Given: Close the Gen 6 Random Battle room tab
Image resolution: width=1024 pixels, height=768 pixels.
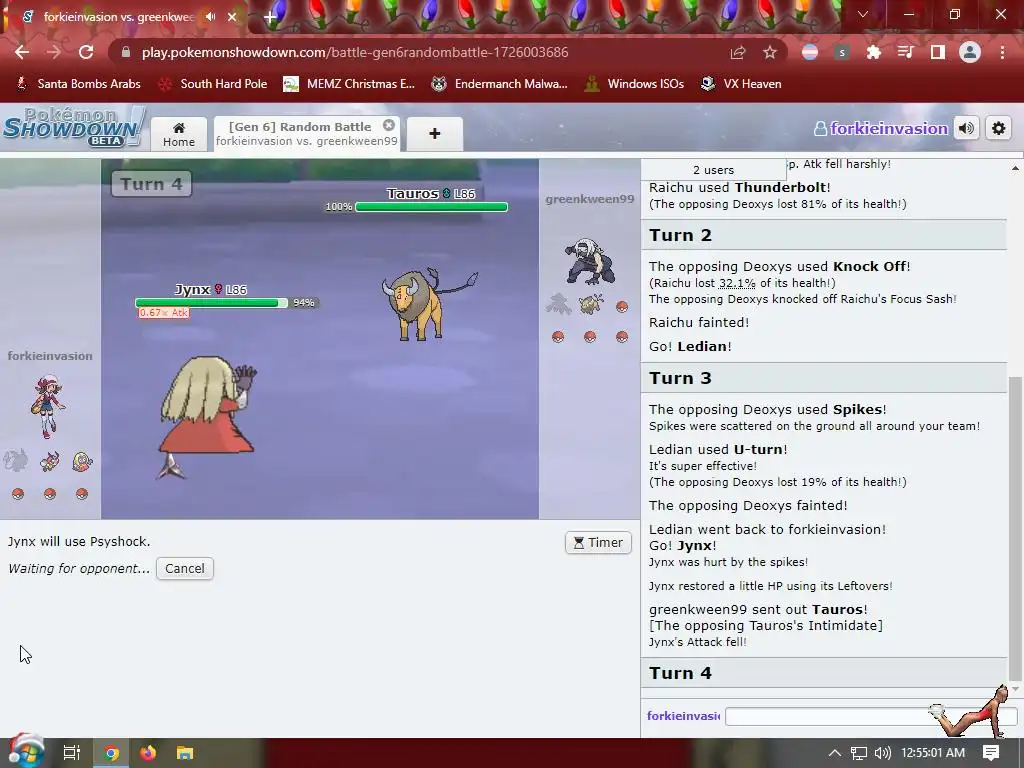Looking at the screenshot, I should [389, 125].
